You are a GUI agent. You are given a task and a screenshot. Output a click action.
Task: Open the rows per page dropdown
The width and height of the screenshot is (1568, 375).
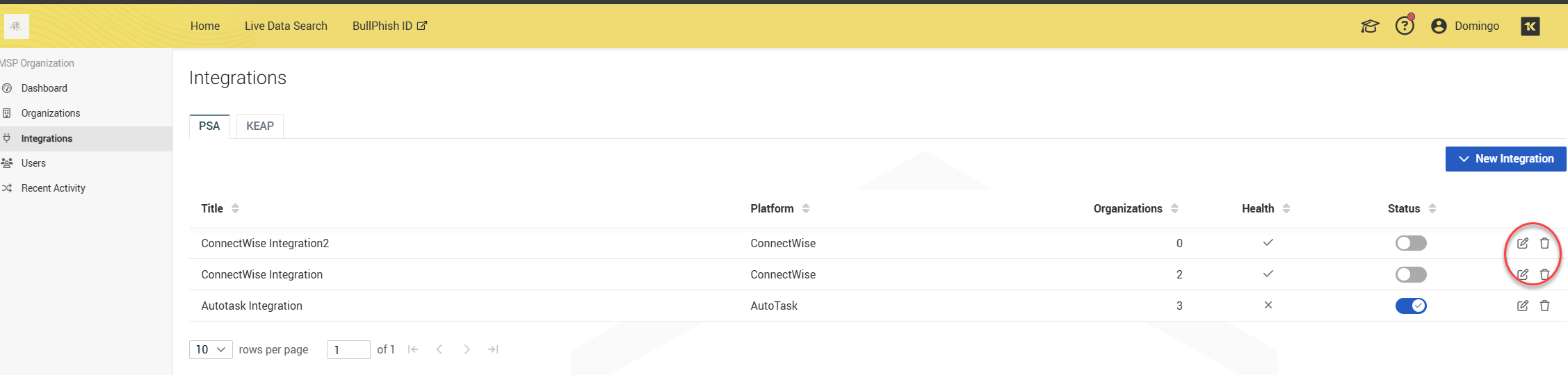pyautogui.click(x=211, y=349)
